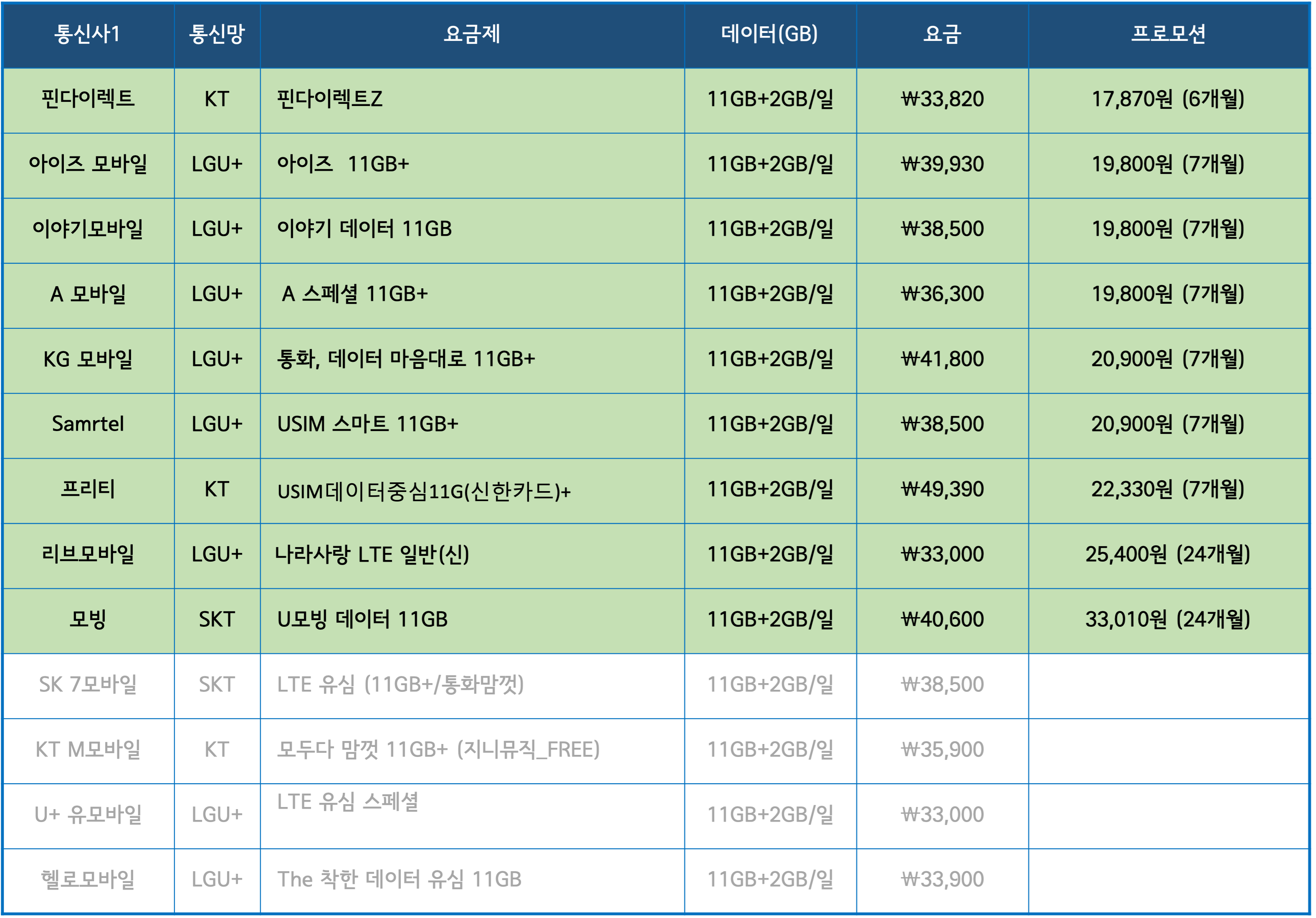Select the A 스페셜 11GB+ plan

pyautogui.click(x=472, y=296)
